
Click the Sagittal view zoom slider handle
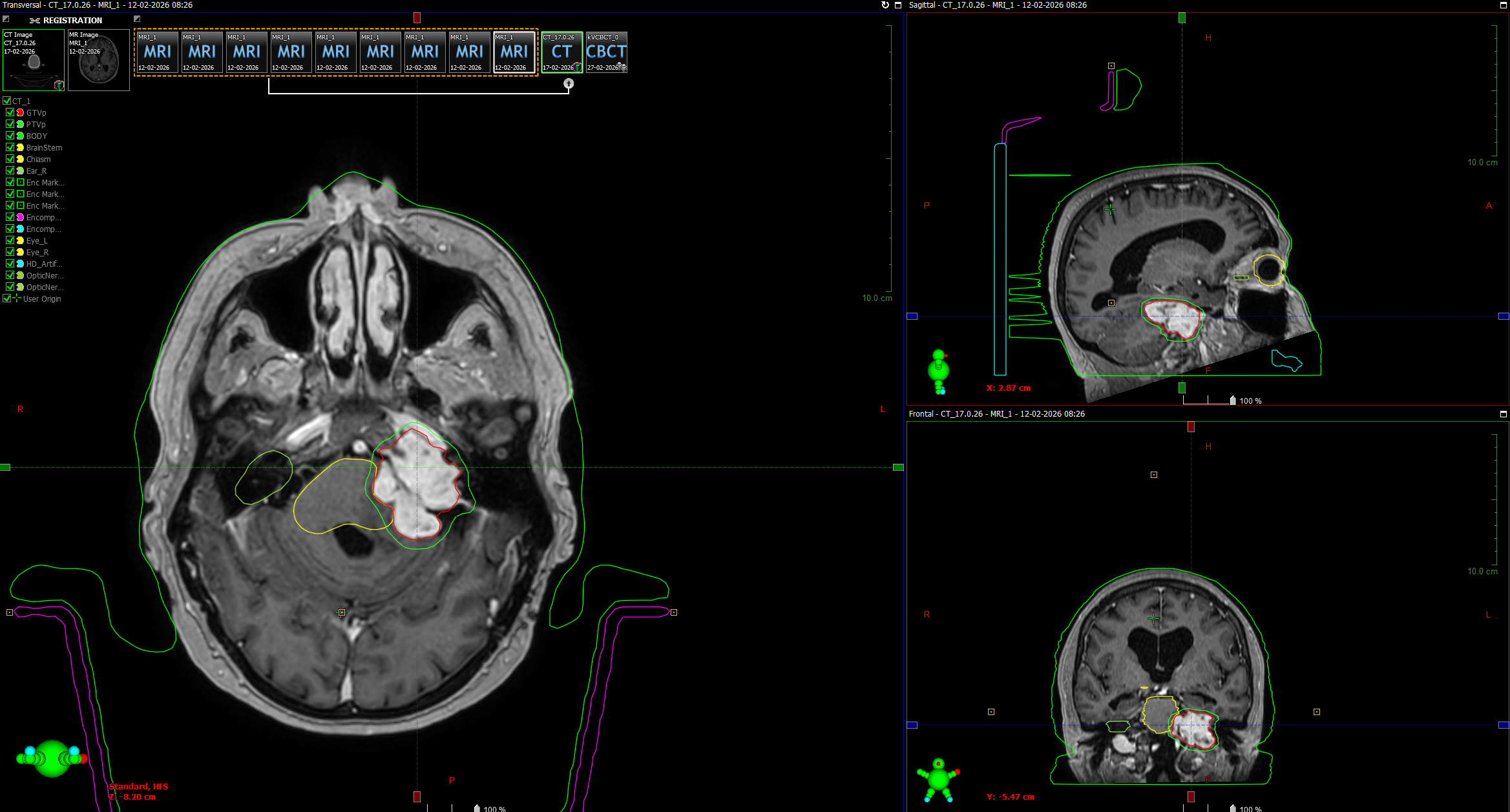(x=1233, y=401)
